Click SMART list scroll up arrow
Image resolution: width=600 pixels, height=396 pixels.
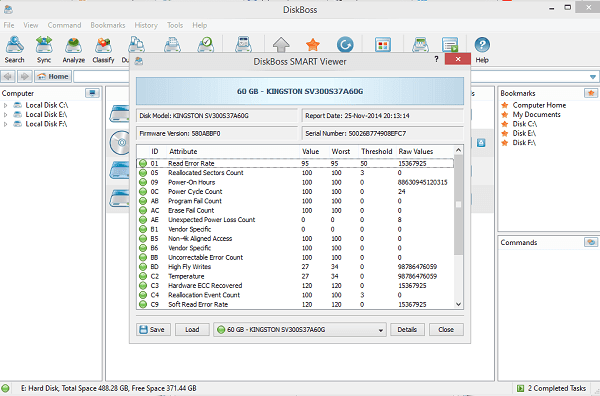(x=458, y=150)
